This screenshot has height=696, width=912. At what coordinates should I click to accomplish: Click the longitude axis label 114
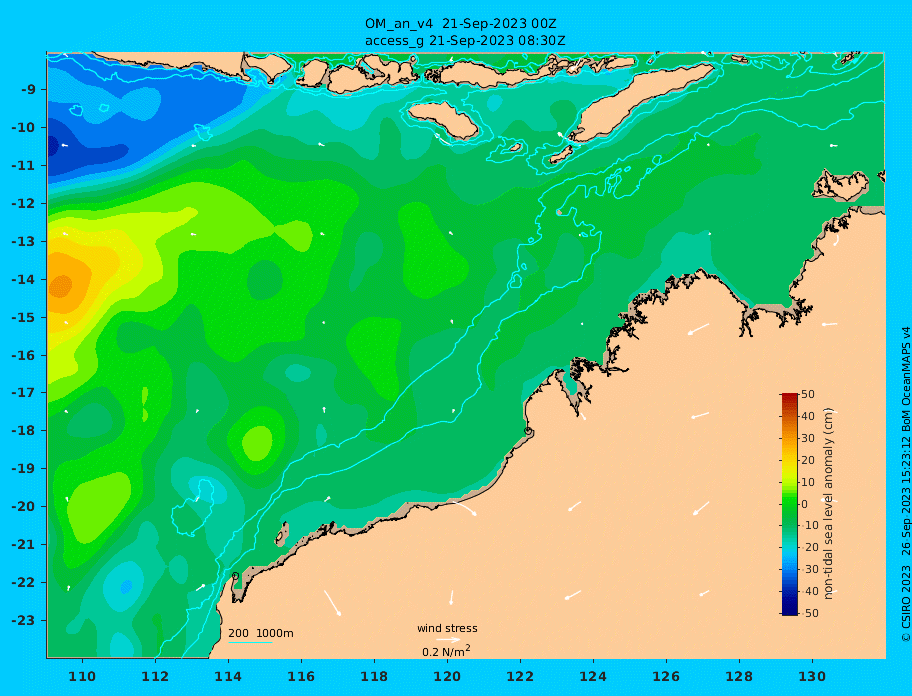coord(228,676)
